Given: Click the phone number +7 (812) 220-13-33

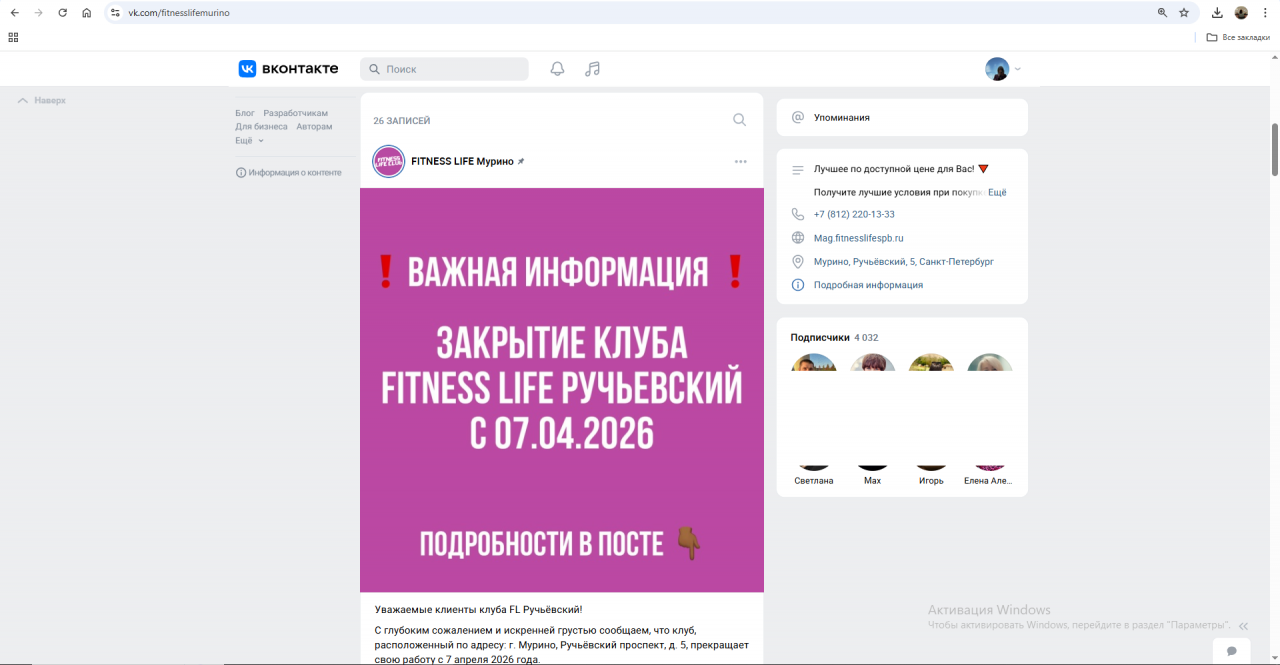Looking at the screenshot, I should (x=854, y=214).
